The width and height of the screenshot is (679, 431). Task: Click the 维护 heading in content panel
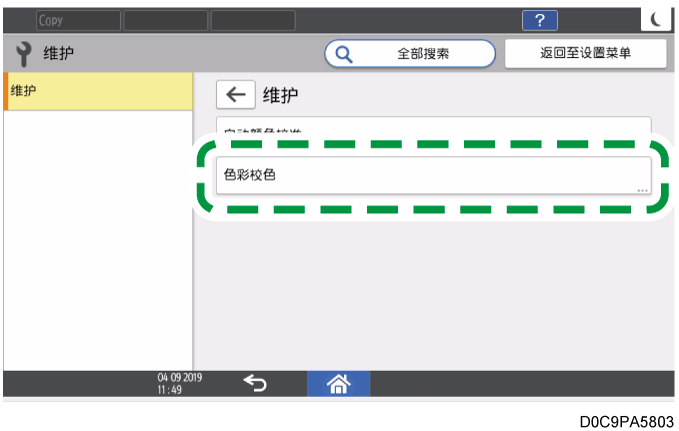(281, 95)
